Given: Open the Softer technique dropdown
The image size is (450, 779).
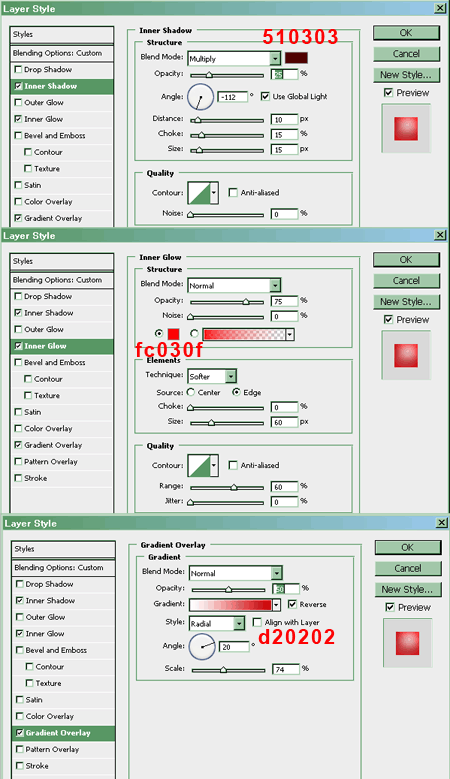Looking at the screenshot, I should [231, 376].
